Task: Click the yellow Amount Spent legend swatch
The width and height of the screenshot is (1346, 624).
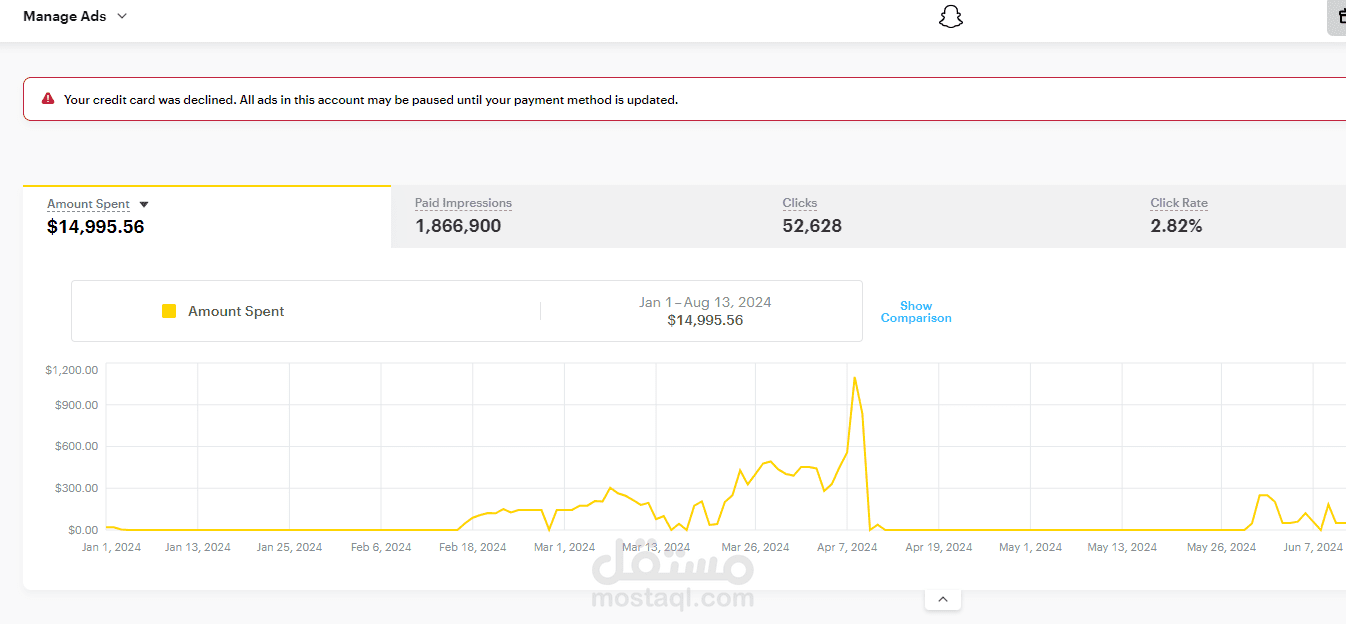Action: click(169, 311)
